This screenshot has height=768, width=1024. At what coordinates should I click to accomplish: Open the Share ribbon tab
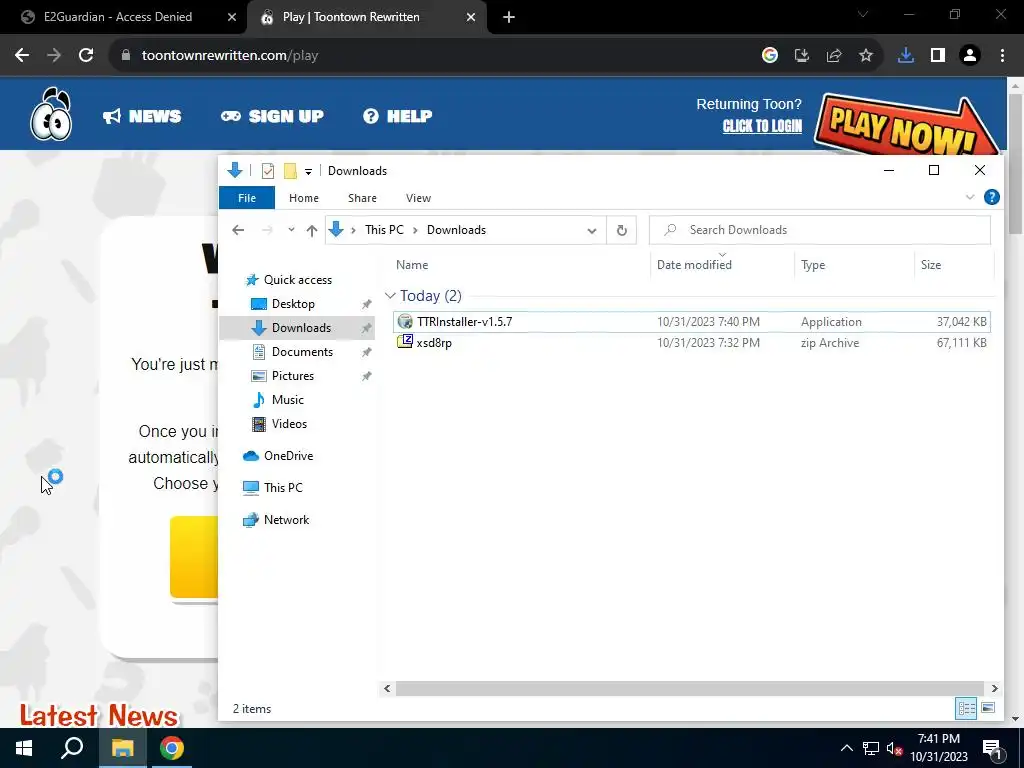[362, 198]
